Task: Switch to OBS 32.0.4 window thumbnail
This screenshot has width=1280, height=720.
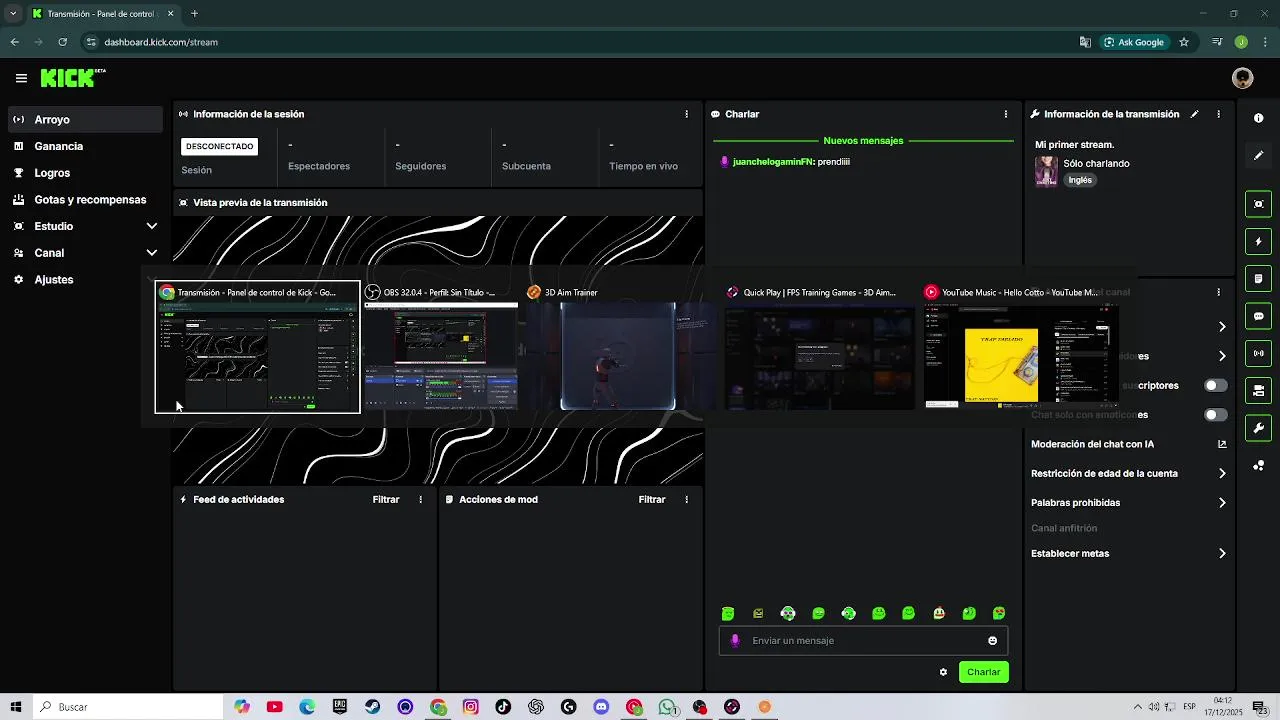Action: coord(441,347)
